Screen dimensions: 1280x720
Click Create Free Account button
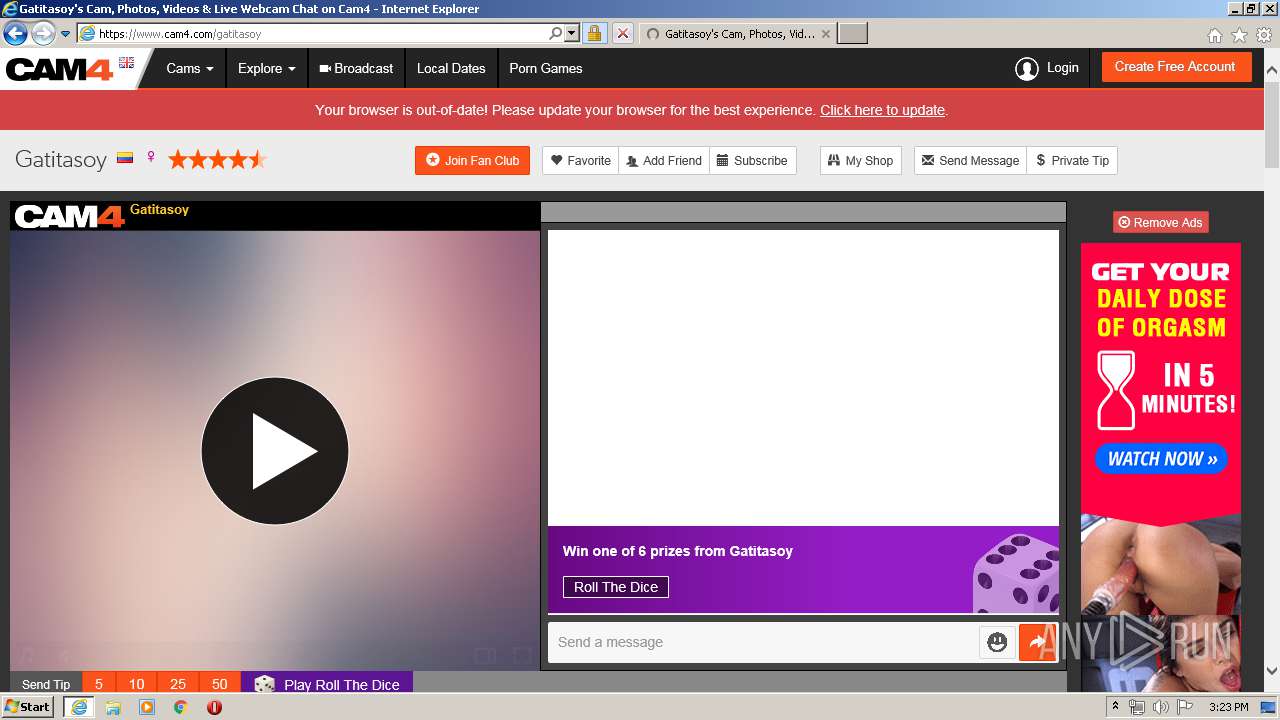1175,67
